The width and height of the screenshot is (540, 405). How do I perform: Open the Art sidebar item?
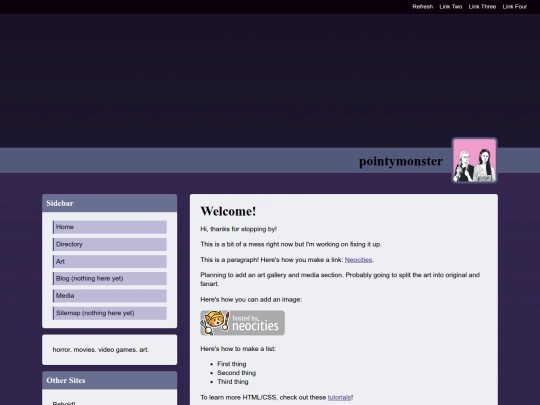[x=110, y=261]
